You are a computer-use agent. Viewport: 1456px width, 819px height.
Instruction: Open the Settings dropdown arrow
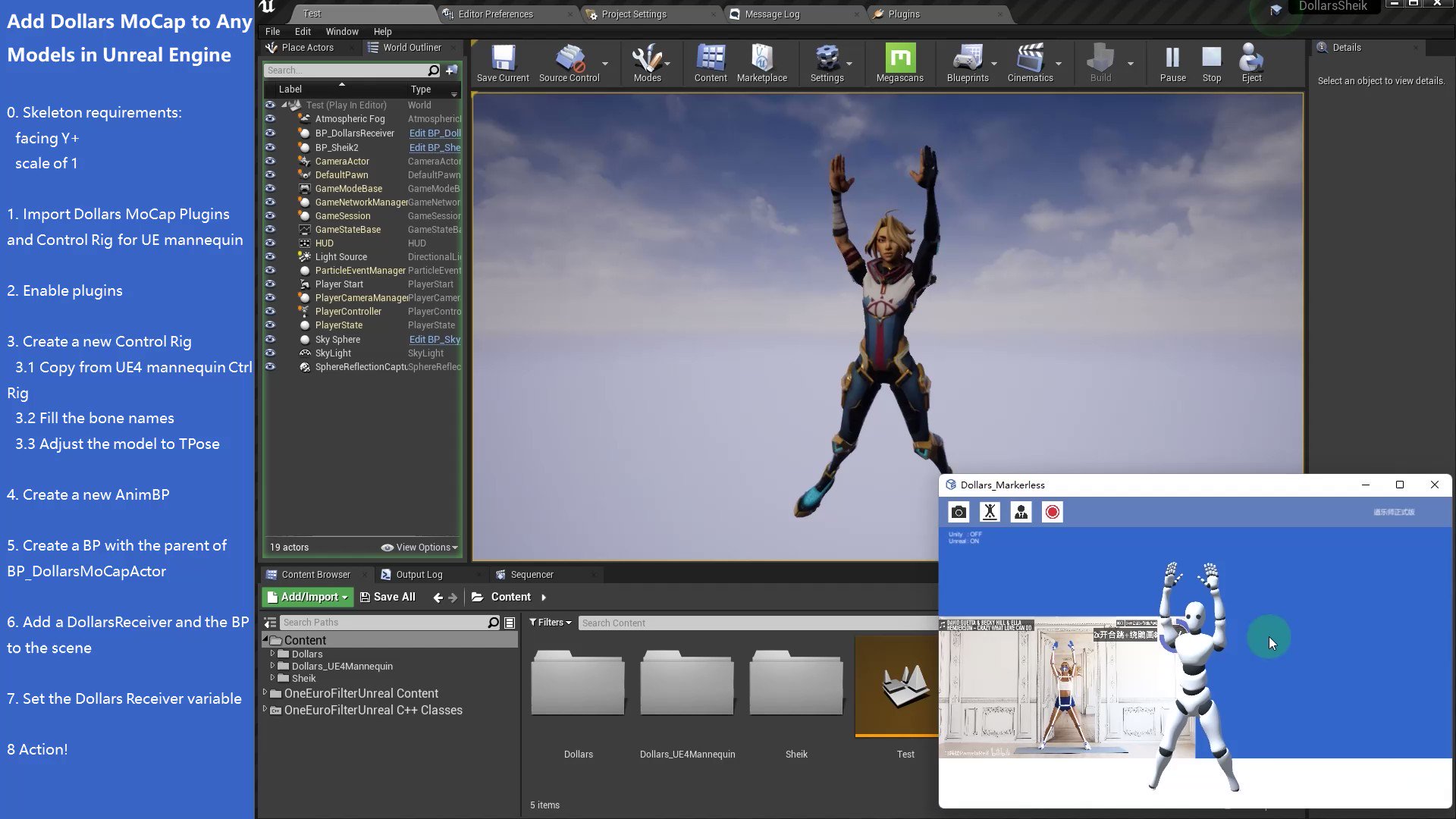(x=849, y=64)
